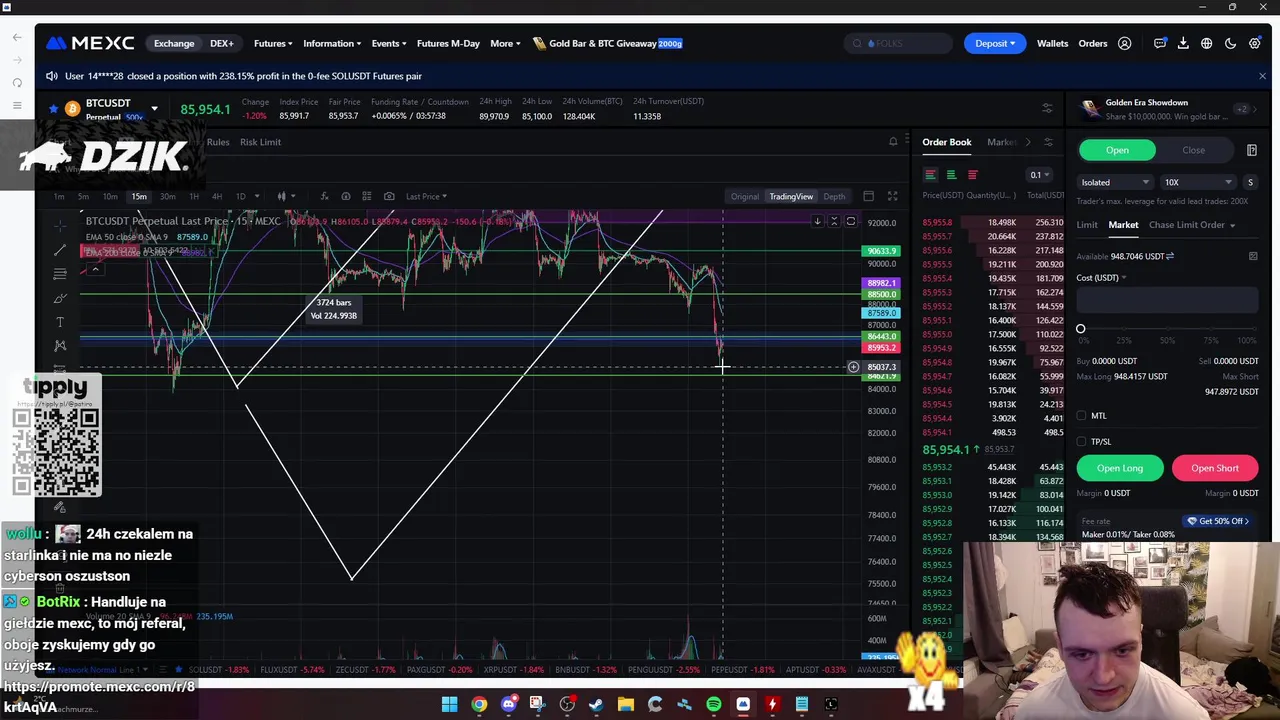The image size is (1280, 720).
Task: Show asks-only order book view
Action: [x=972, y=175]
